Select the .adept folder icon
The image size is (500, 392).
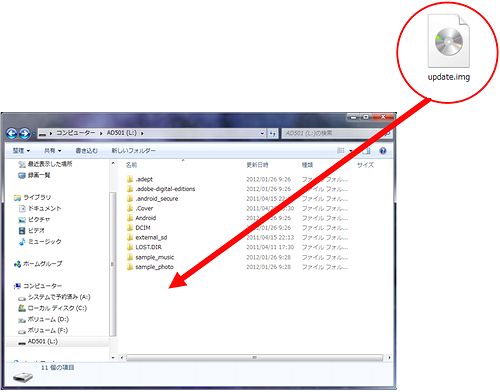130,179
